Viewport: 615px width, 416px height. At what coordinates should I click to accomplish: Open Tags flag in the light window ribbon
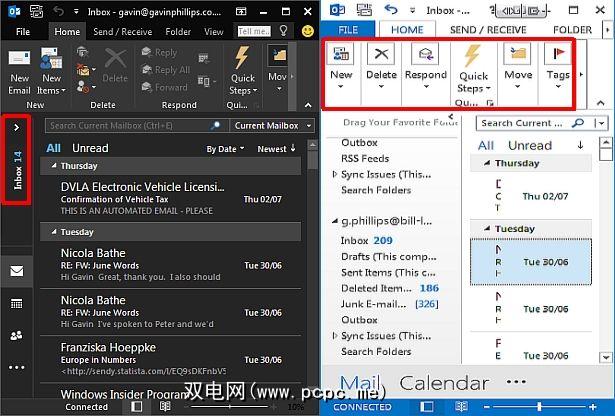[558, 67]
